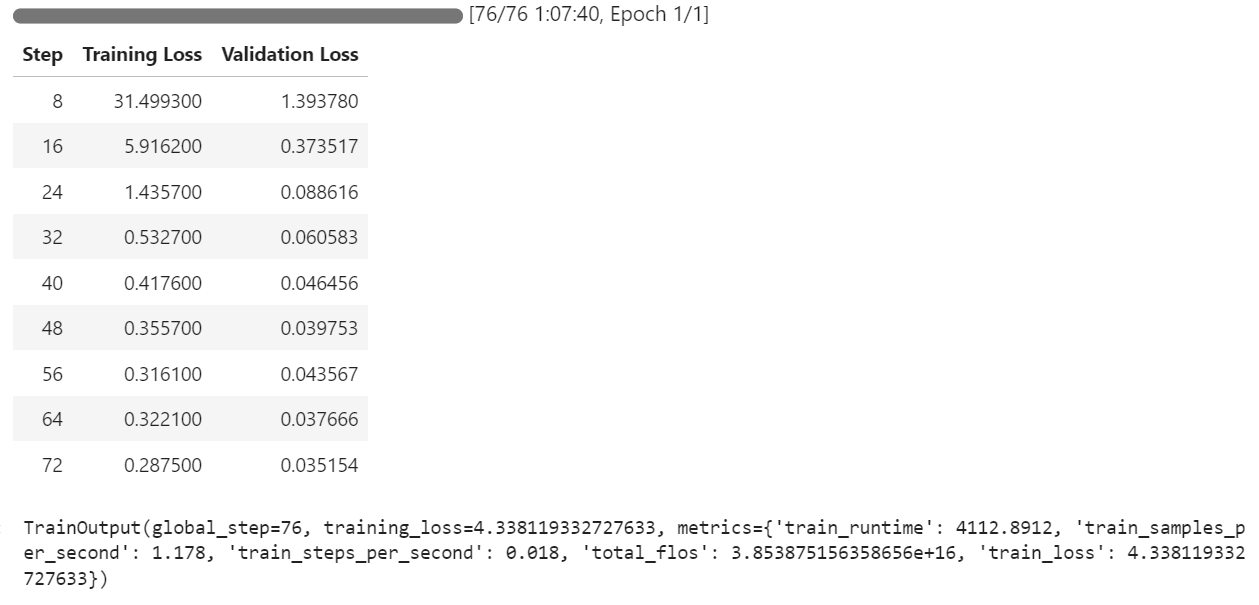Click training loss value 5.916200

click(x=163, y=147)
